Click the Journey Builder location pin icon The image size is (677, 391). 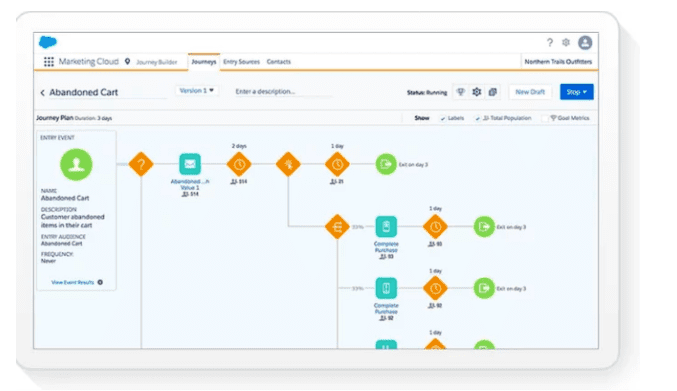point(127,62)
